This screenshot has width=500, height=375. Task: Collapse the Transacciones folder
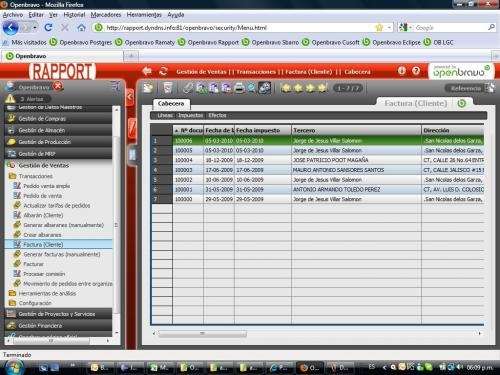(x=35, y=176)
